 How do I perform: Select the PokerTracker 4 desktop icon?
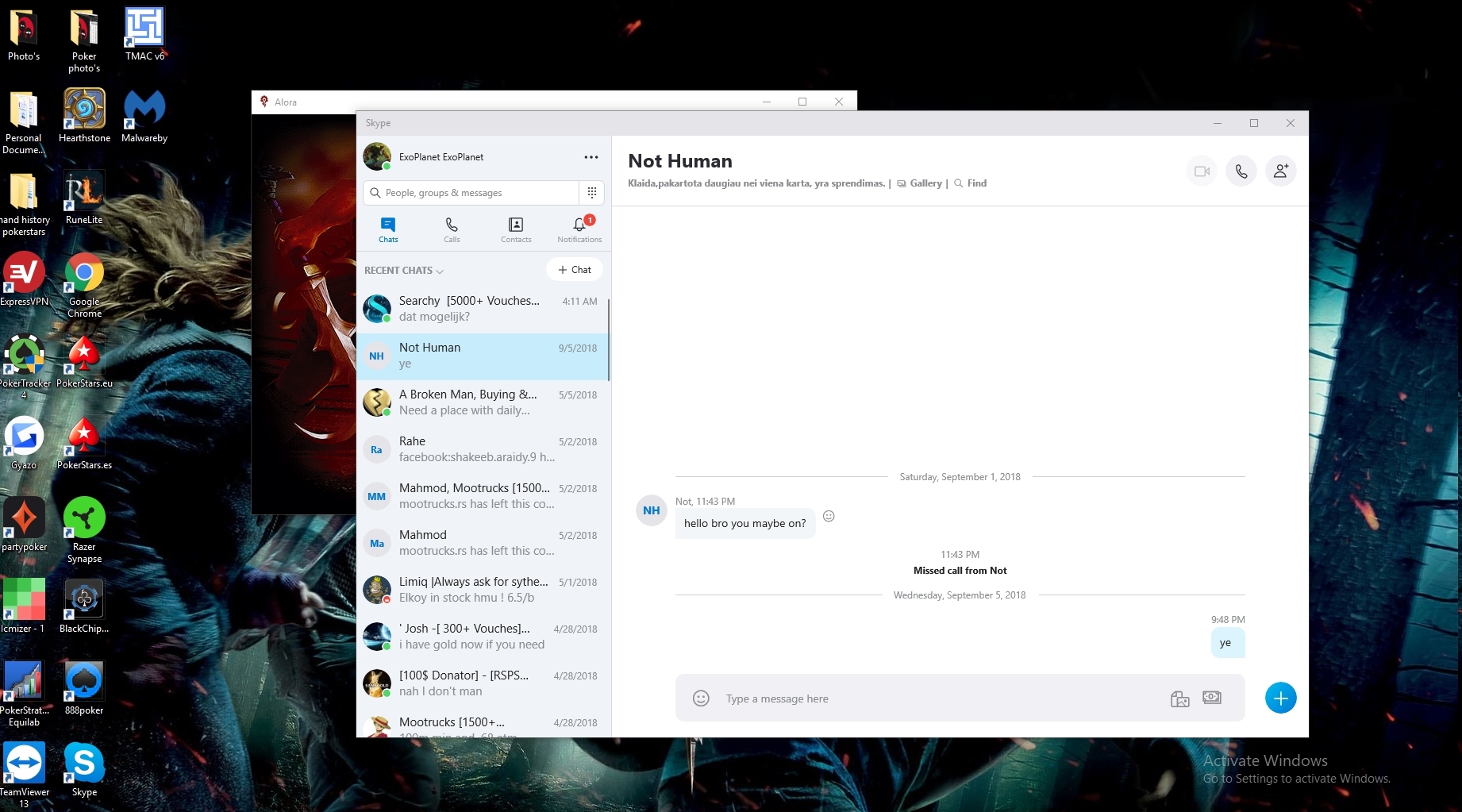[24, 367]
